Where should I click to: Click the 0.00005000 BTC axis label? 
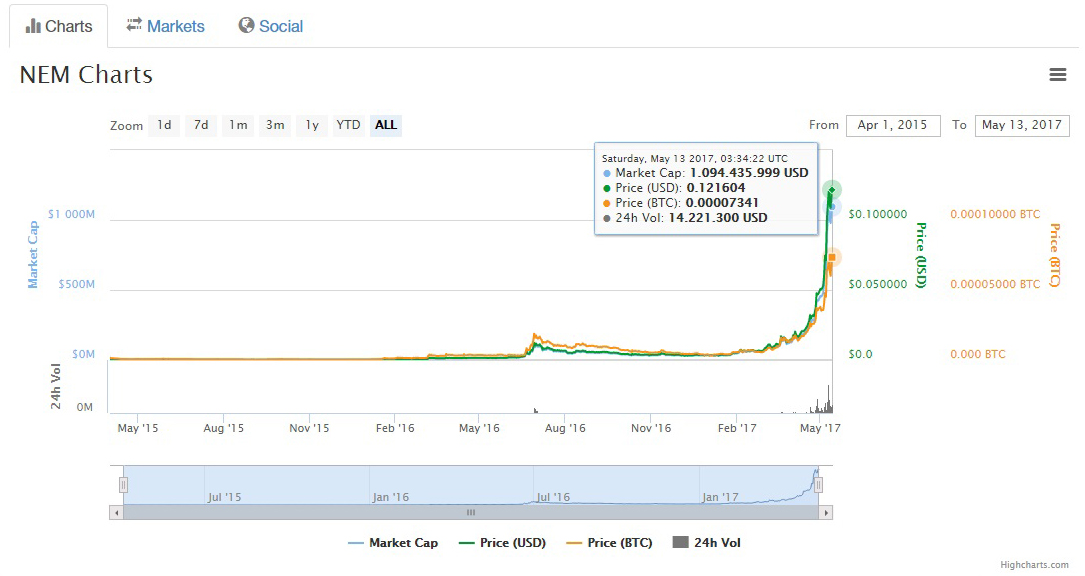click(x=995, y=284)
